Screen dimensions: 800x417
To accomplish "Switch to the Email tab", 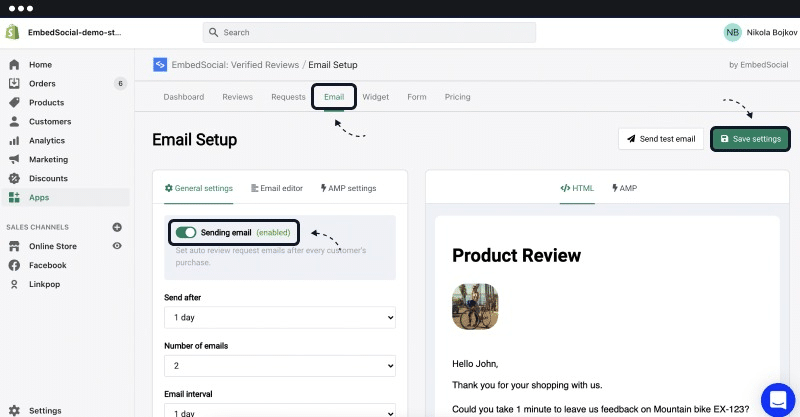I will tap(334, 97).
